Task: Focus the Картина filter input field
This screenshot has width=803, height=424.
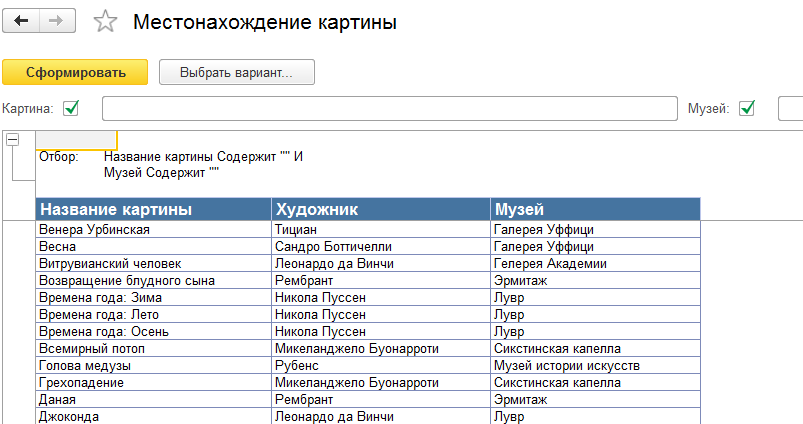Action: (x=390, y=109)
